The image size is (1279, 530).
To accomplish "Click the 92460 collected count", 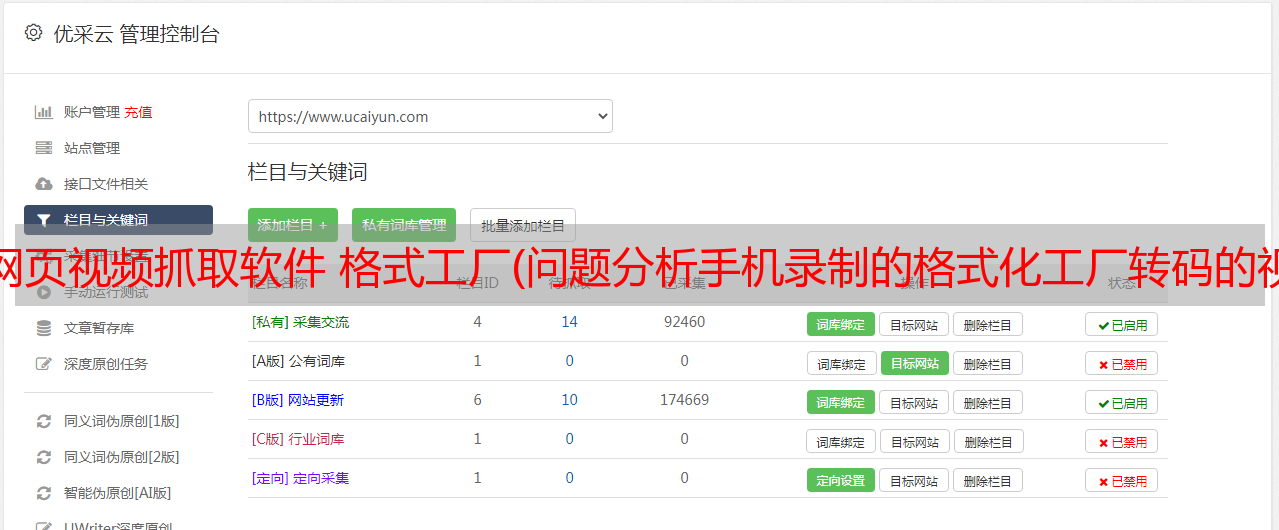I will 684,322.
